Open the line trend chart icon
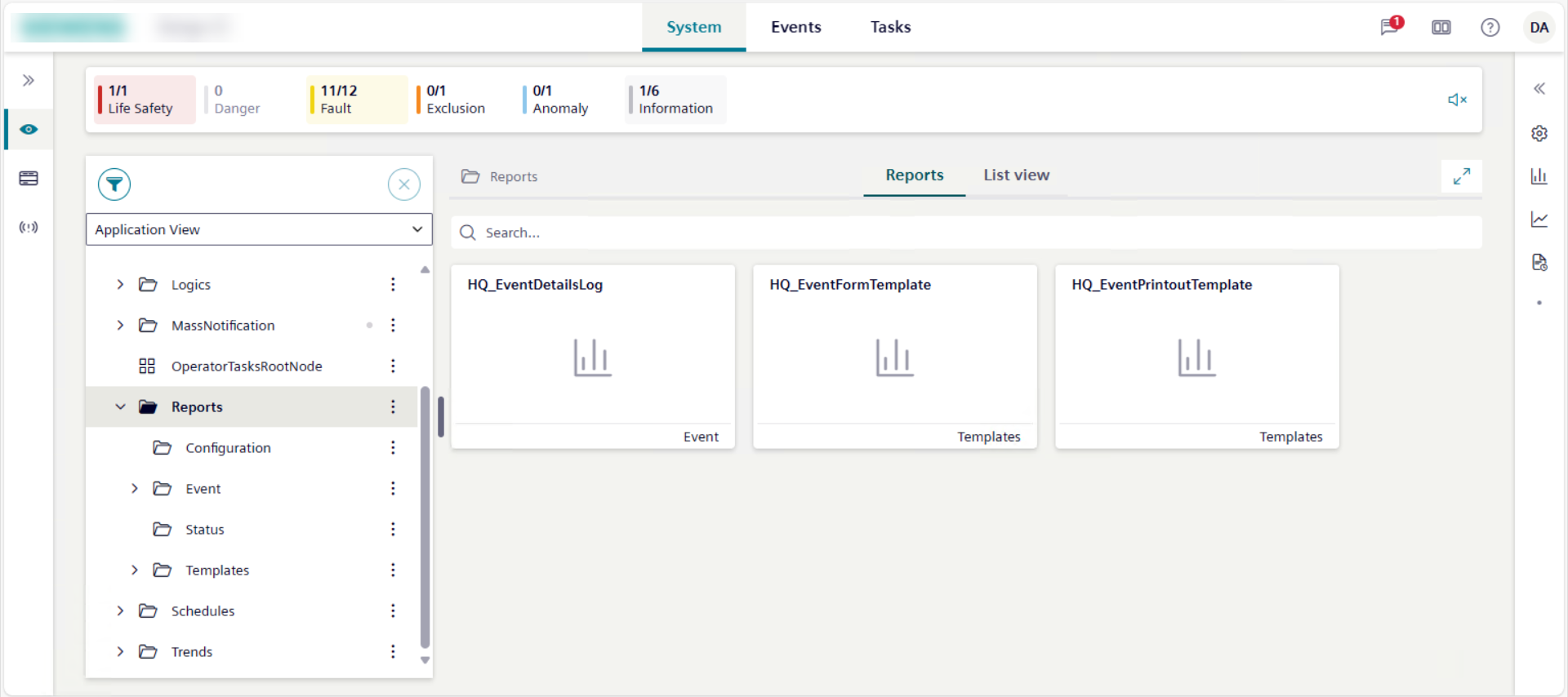1568x697 pixels. (x=1539, y=220)
